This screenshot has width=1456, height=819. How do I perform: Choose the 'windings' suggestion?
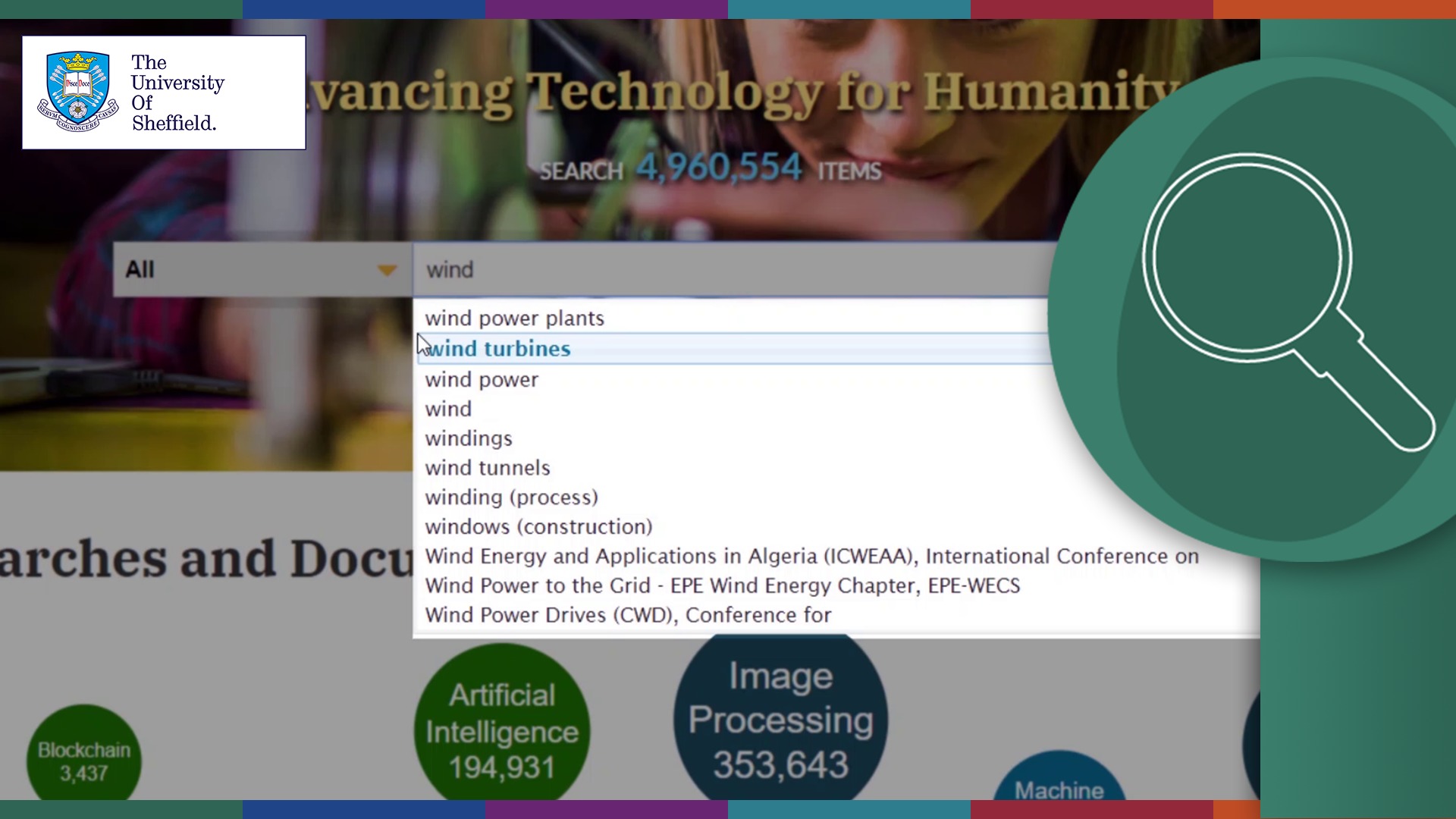pos(469,438)
